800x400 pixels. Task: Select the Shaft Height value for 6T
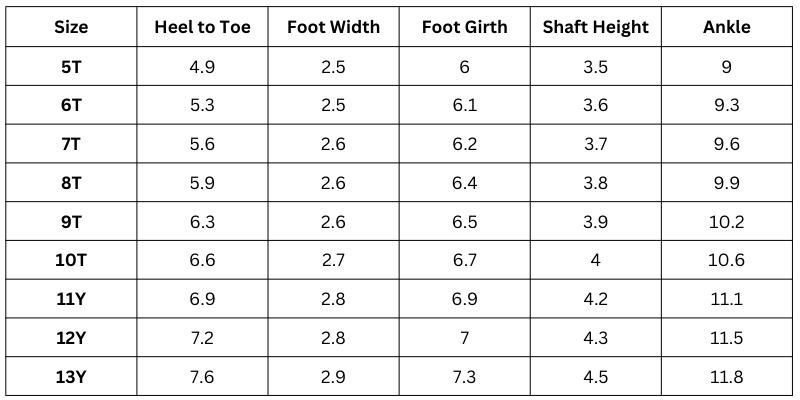pyautogui.click(x=596, y=106)
